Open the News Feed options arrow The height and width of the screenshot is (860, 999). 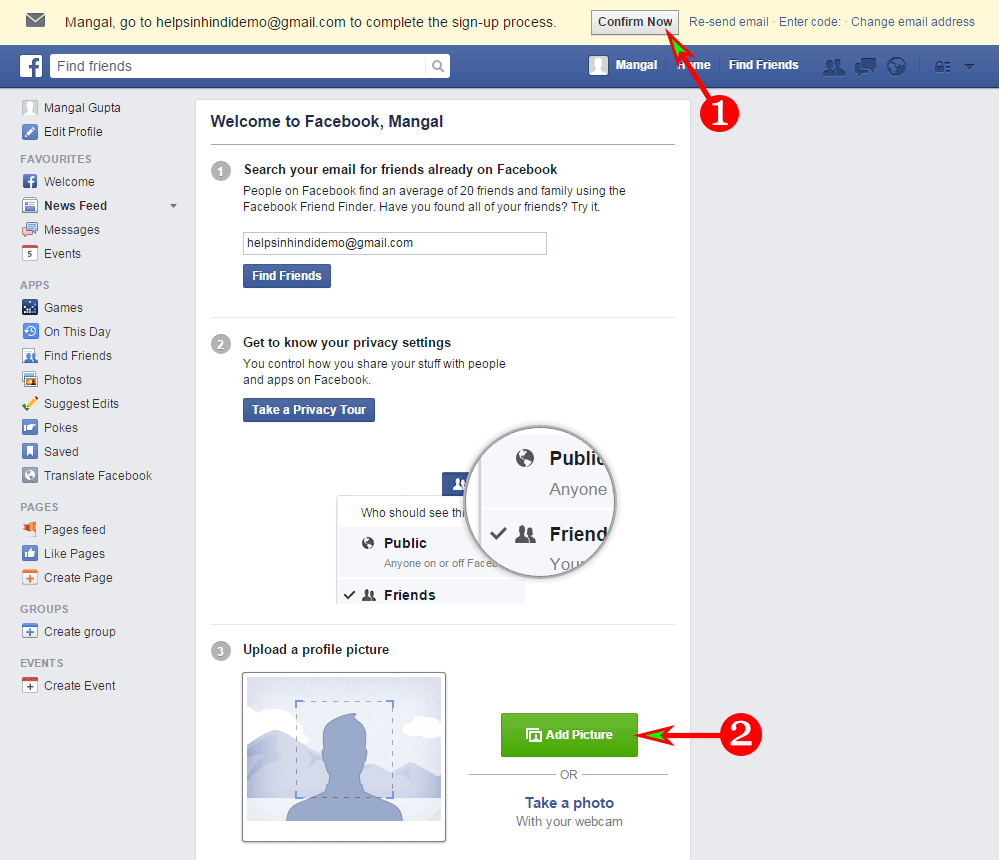(173, 206)
